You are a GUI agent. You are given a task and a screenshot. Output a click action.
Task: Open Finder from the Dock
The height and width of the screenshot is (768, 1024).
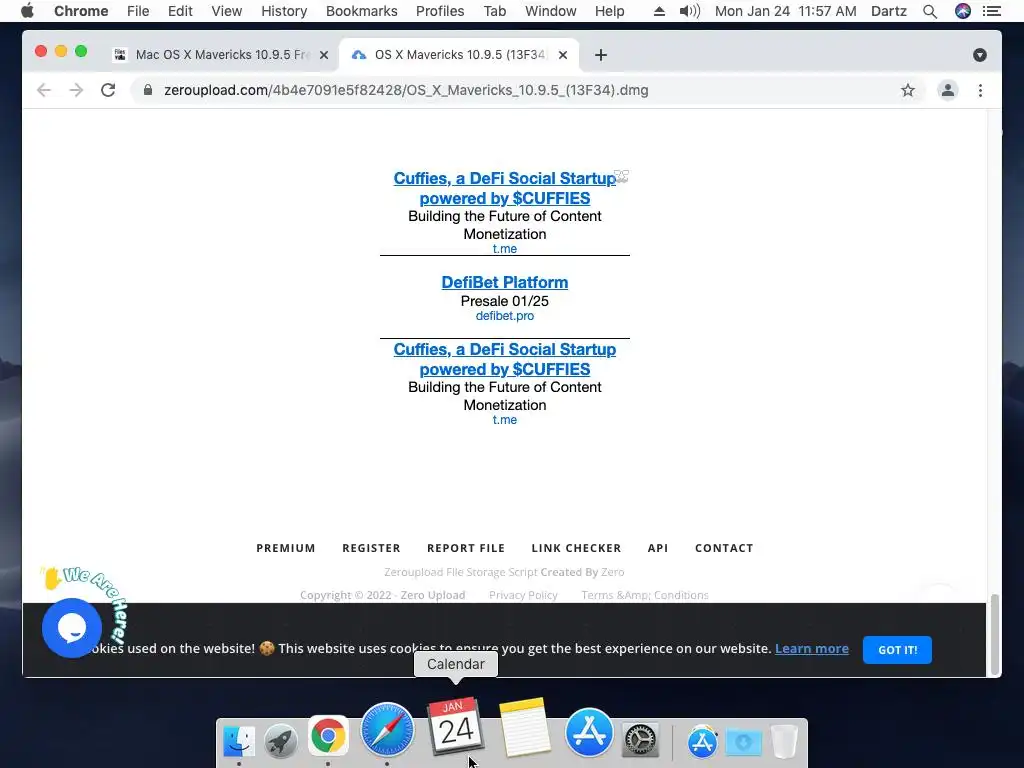click(x=239, y=741)
